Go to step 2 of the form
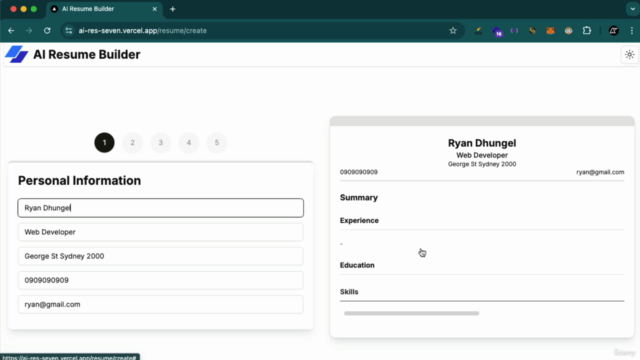The image size is (640, 360). coord(132,142)
